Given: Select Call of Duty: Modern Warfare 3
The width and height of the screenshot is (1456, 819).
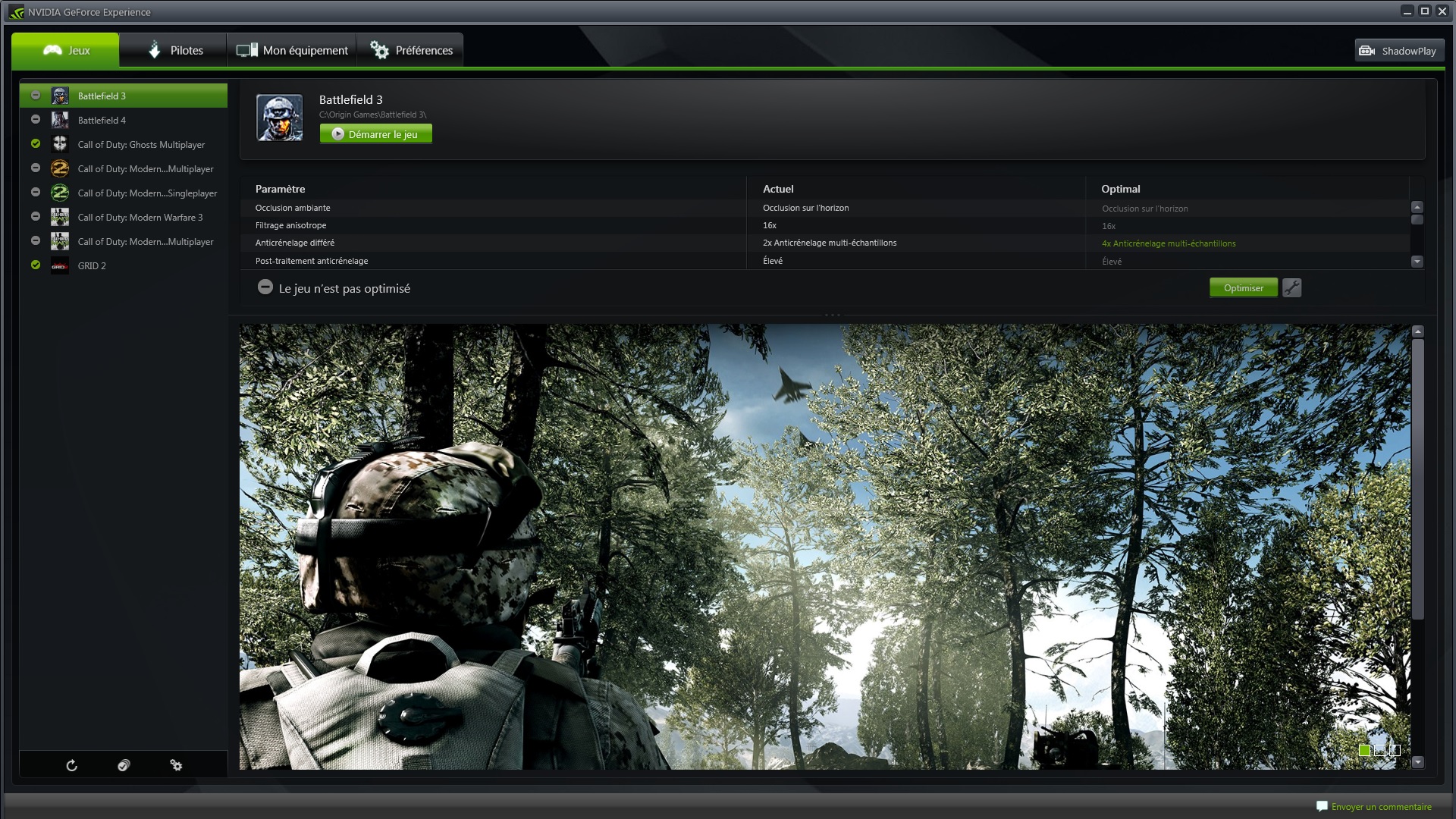Looking at the screenshot, I should pos(124,217).
